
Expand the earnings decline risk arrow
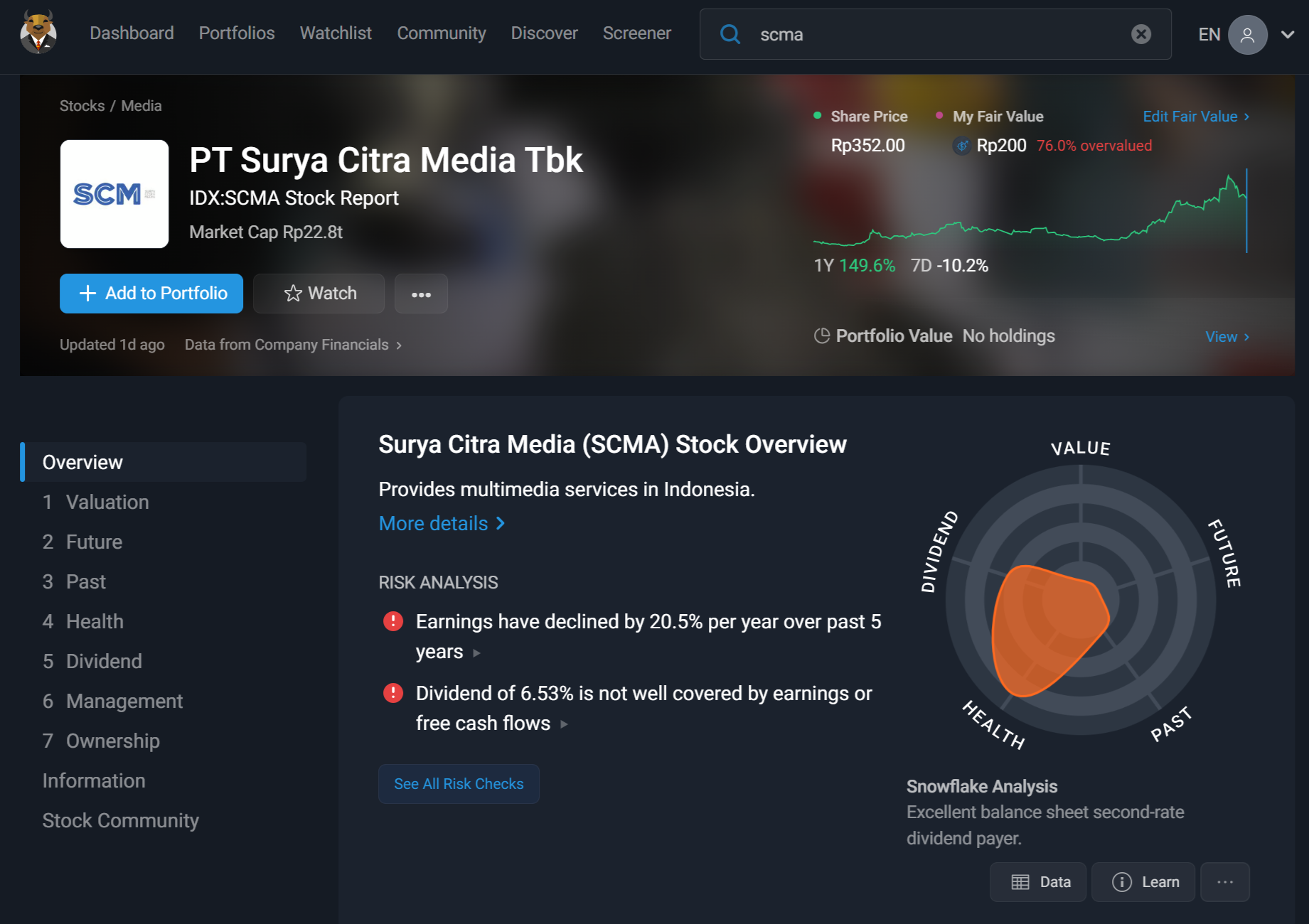click(476, 653)
